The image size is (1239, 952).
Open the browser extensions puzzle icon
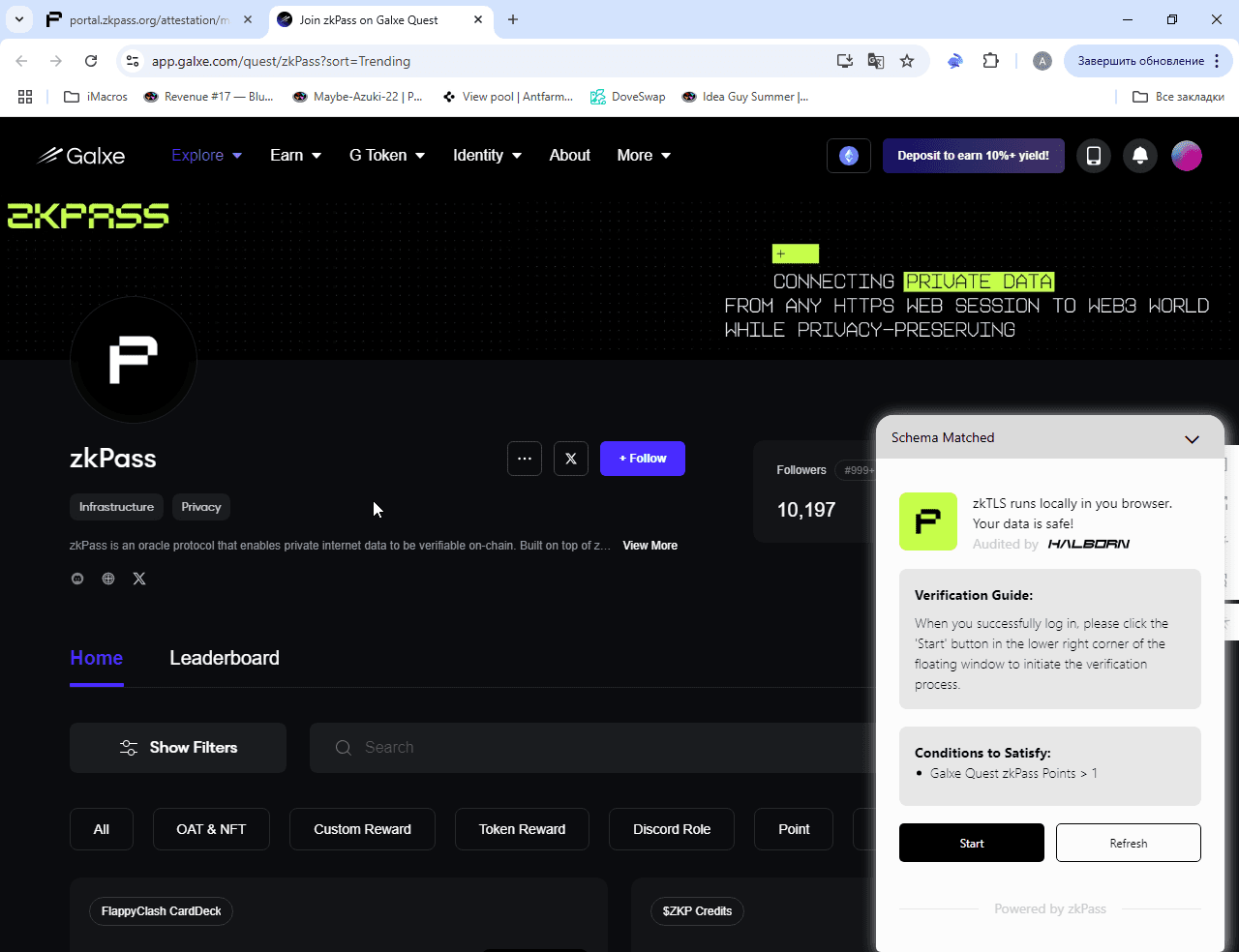click(x=990, y=61)
